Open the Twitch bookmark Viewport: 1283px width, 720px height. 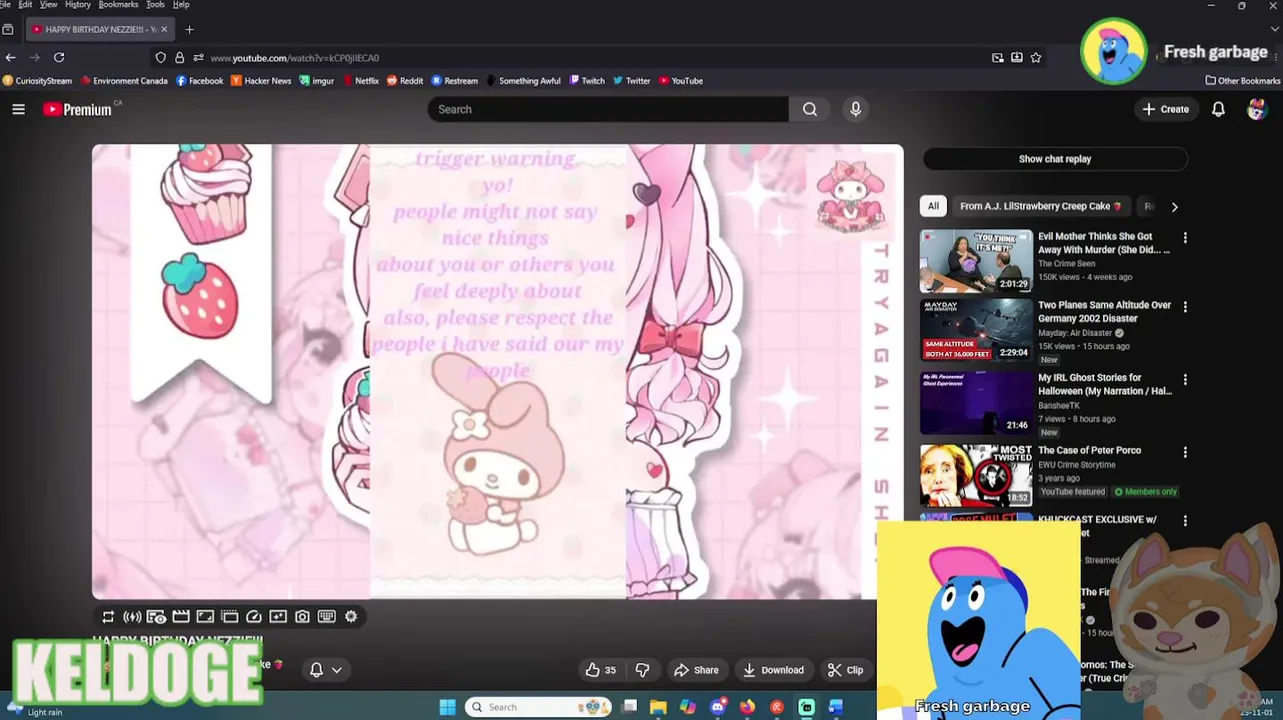pyautogui.click(x=587, y=81)
